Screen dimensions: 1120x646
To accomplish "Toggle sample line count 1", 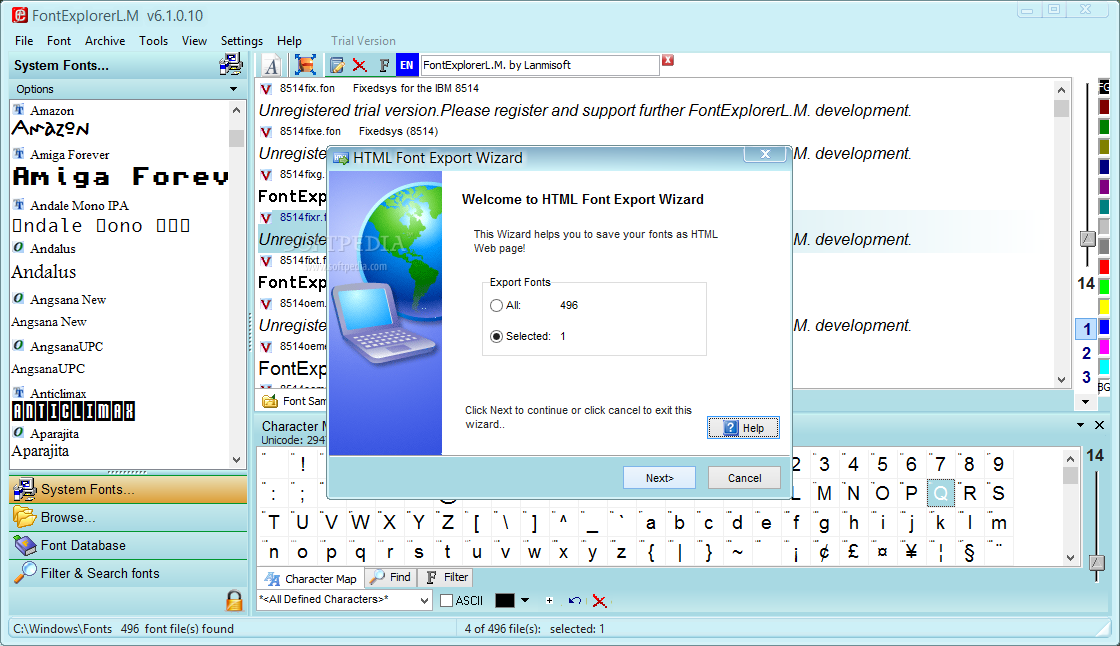I will (x=1086, y=329).
